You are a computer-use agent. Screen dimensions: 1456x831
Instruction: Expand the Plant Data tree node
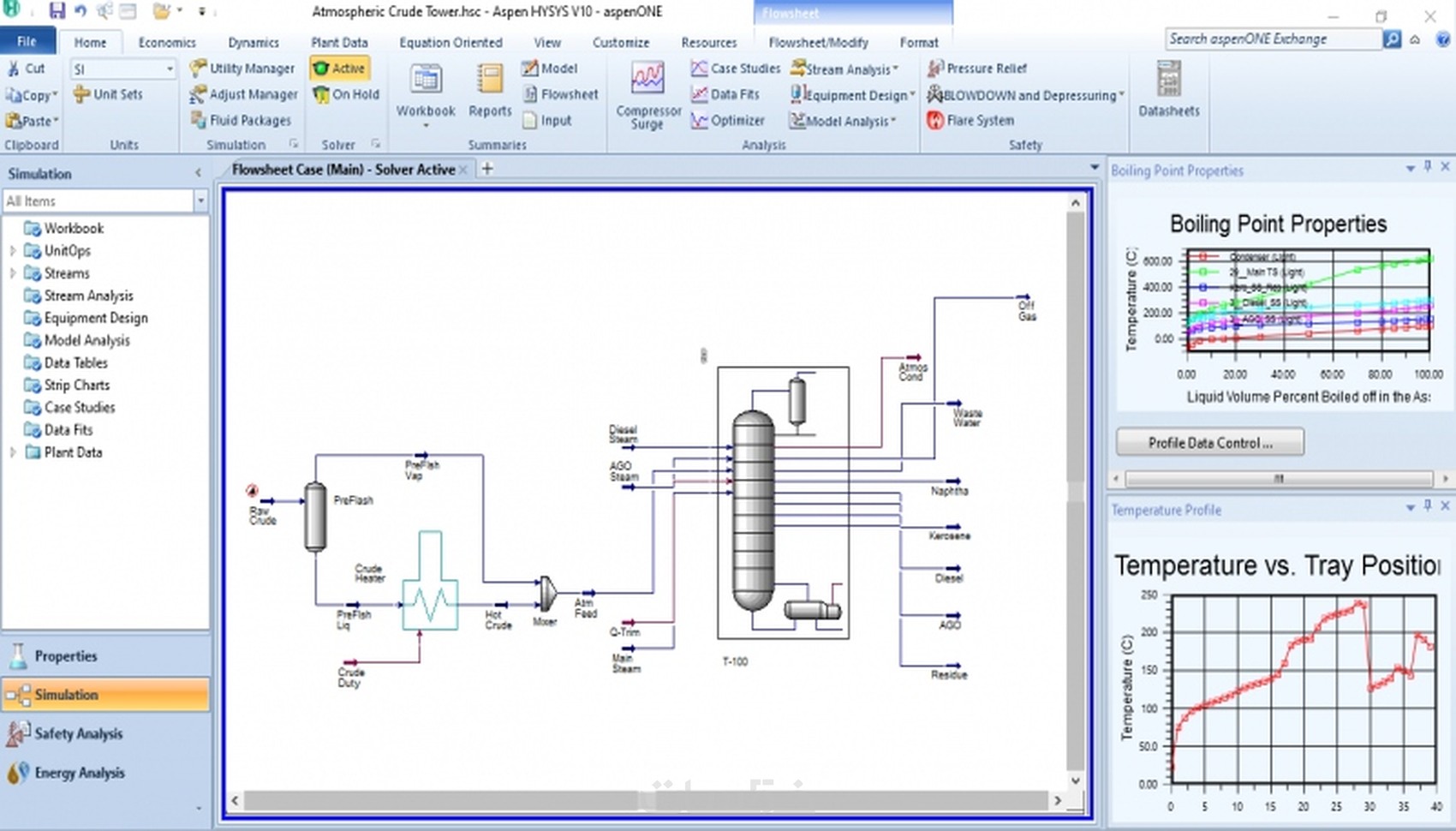coord(13,452)
